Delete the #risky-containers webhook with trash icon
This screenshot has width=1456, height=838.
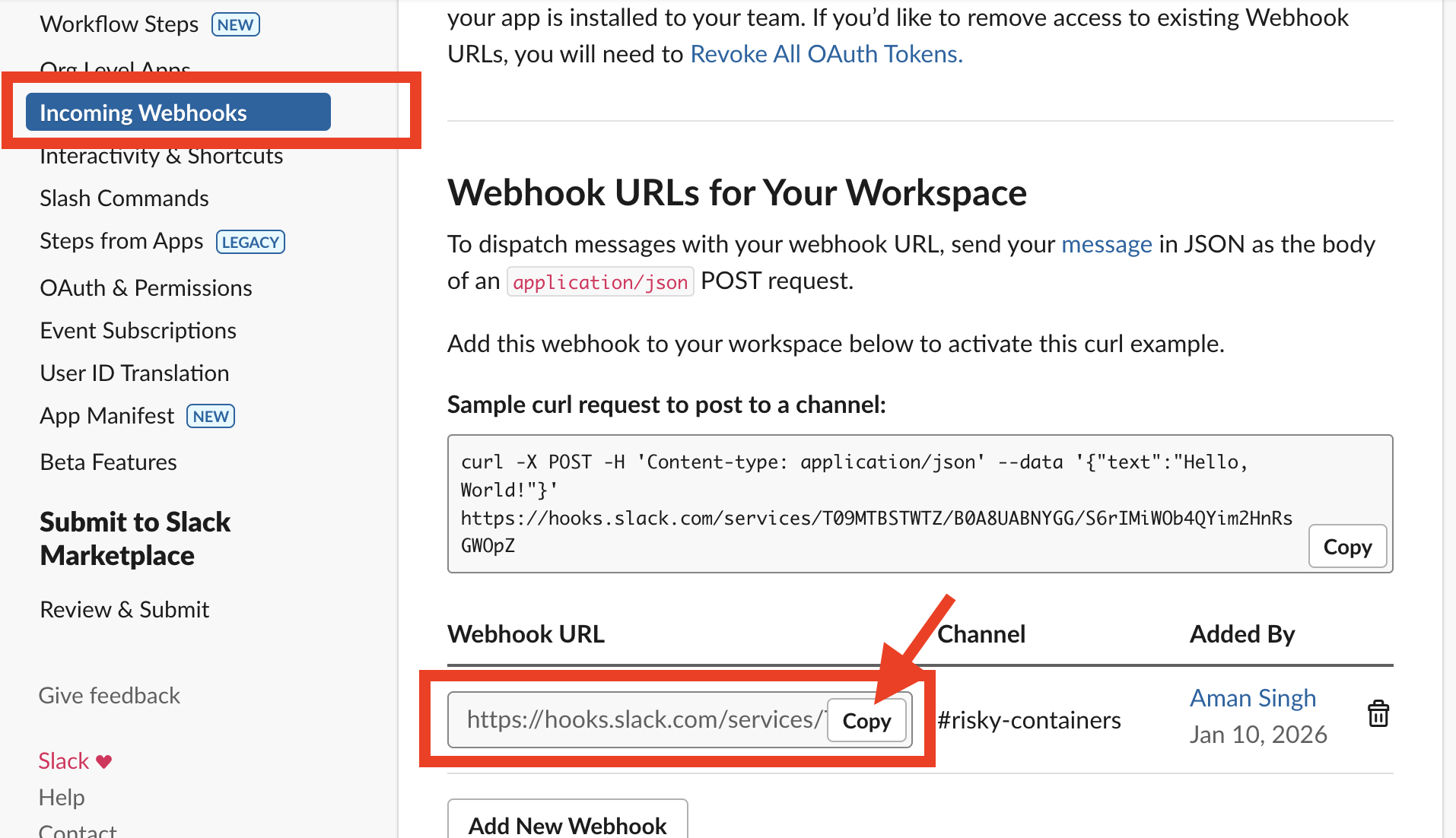click(1378, 715)
